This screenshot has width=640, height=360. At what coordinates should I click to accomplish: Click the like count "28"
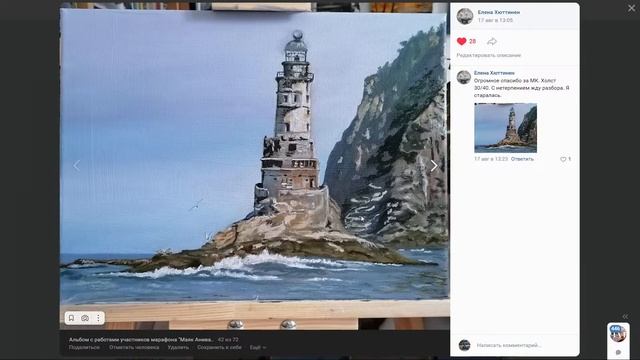472,41
